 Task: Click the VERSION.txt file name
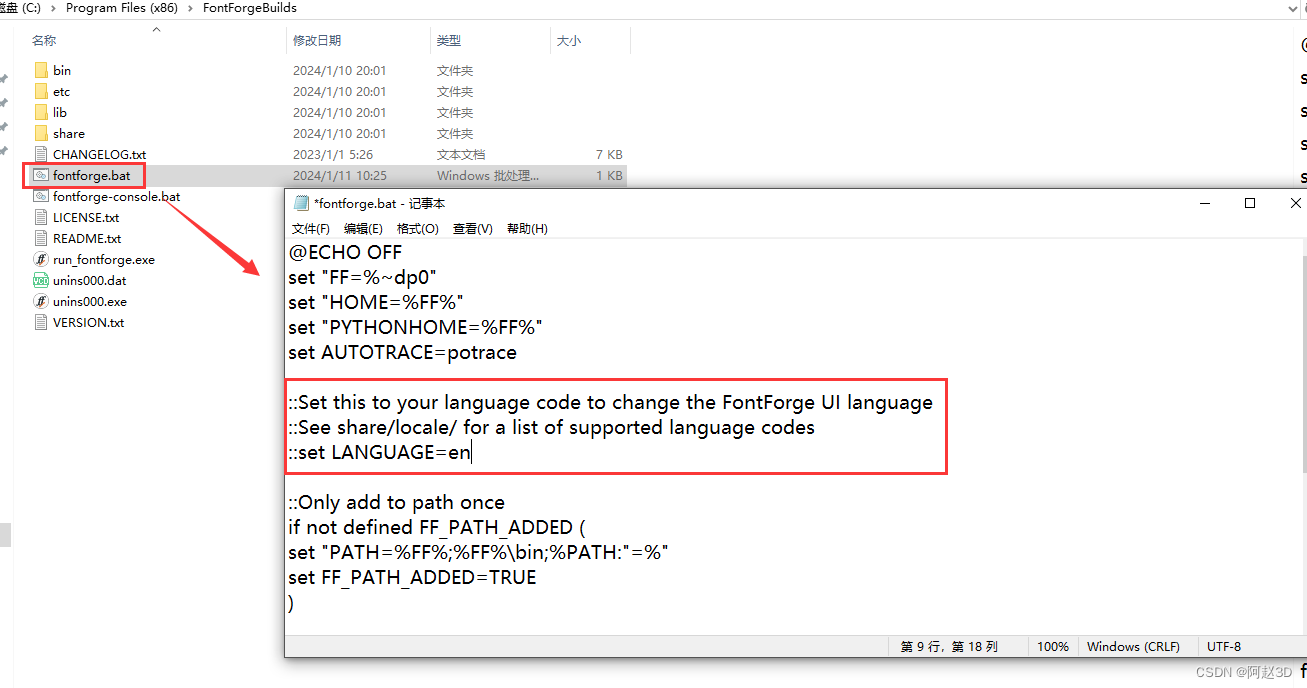(x=88, y=322)
